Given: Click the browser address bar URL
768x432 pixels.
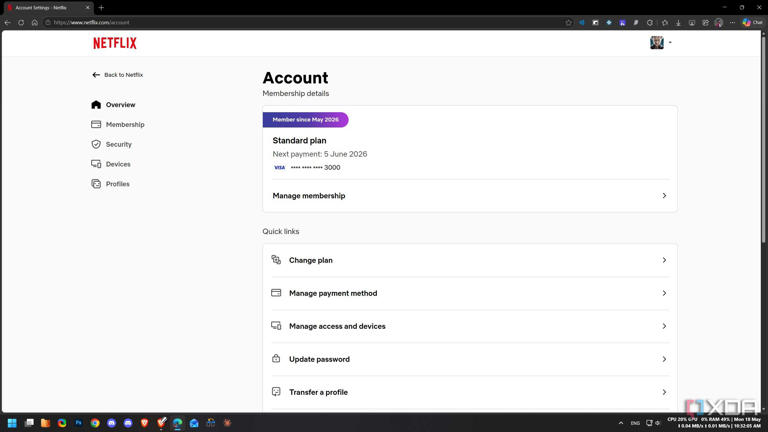Looking at the screenshot, I should [92, 23].
